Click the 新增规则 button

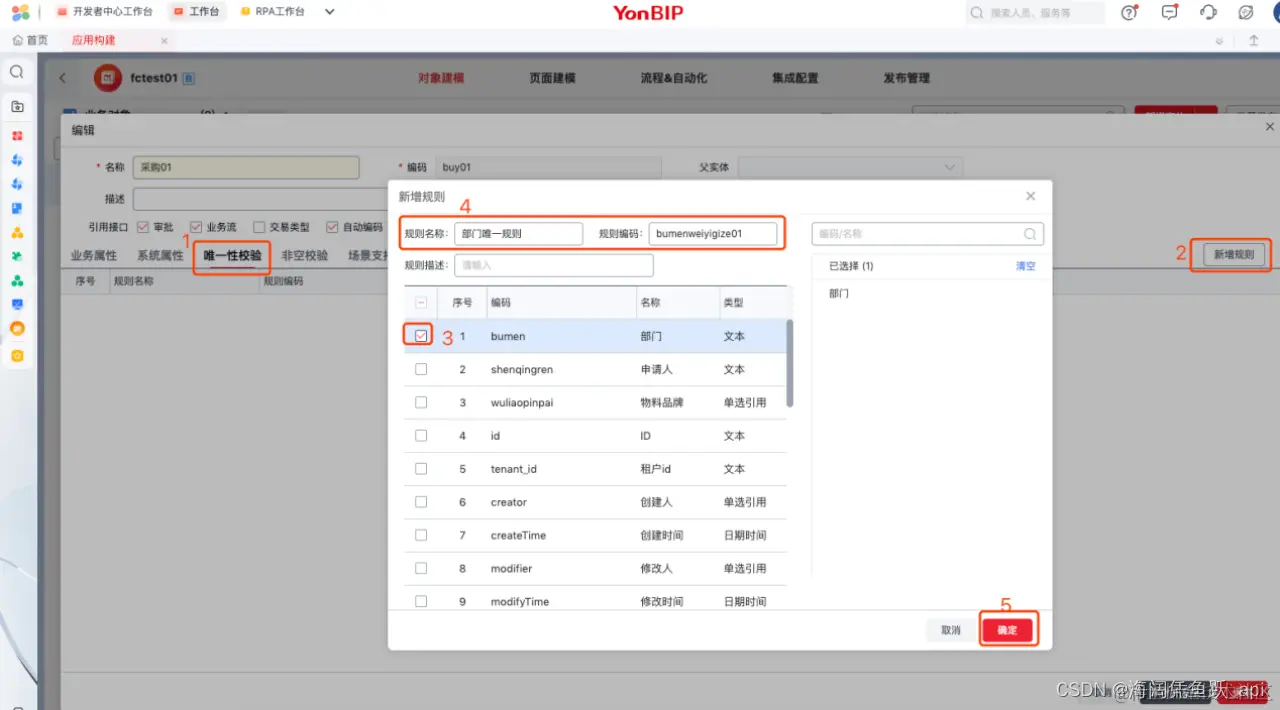tap(1233, 255)
